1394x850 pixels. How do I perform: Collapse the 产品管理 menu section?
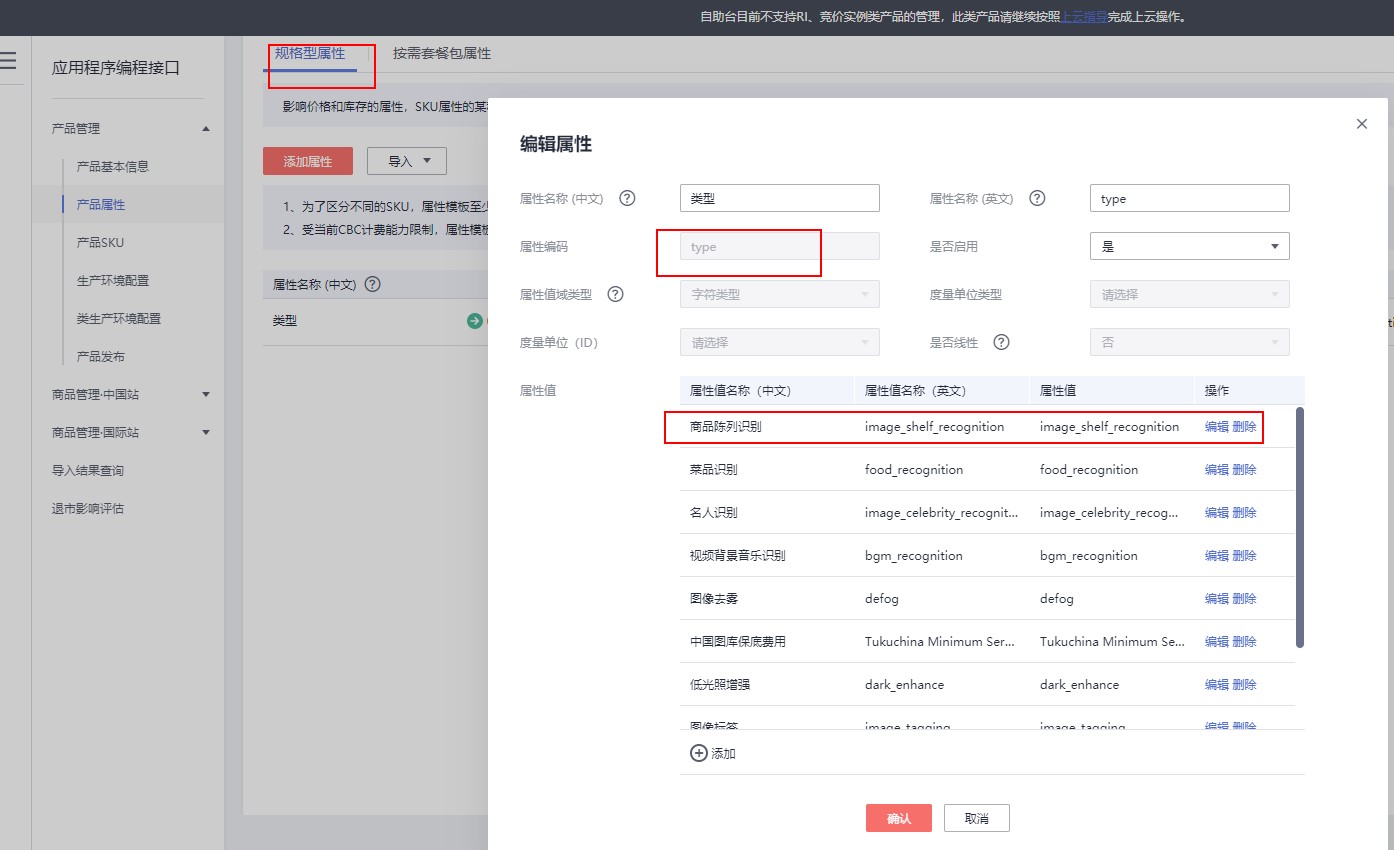[206, 128]
